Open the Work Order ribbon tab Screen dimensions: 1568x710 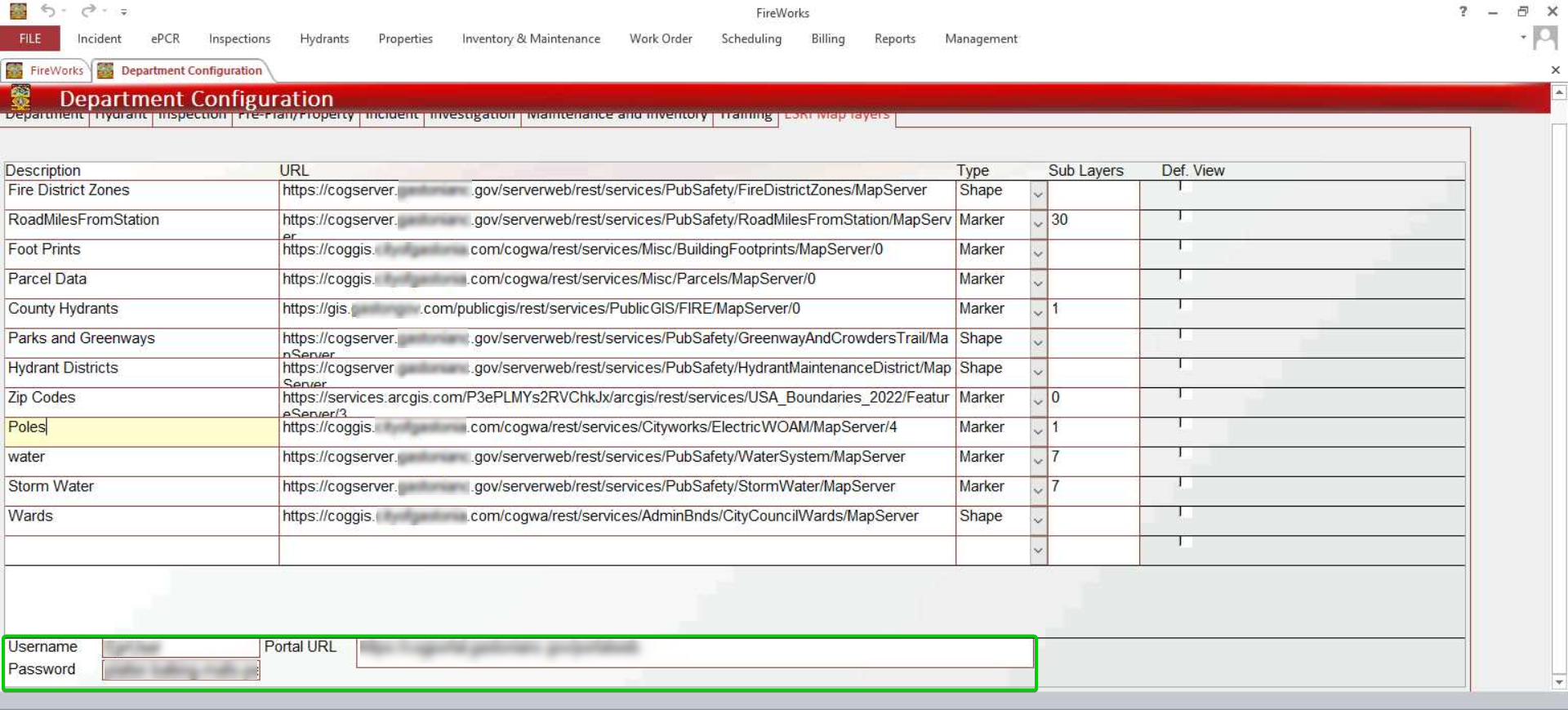coord(661,38)
